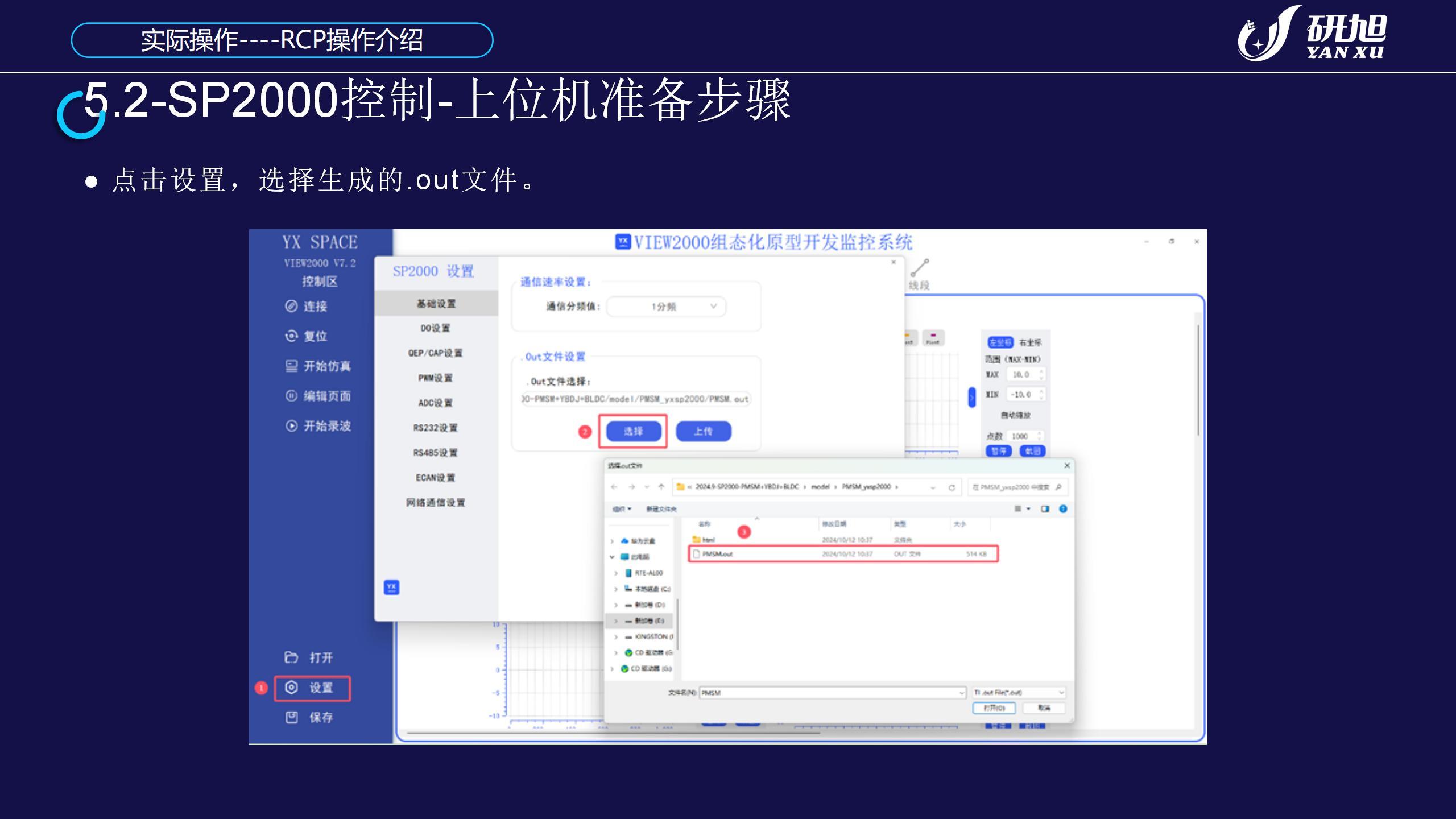Refresh the file dialog folder view

pyautogui.click(x=951, y=487)
